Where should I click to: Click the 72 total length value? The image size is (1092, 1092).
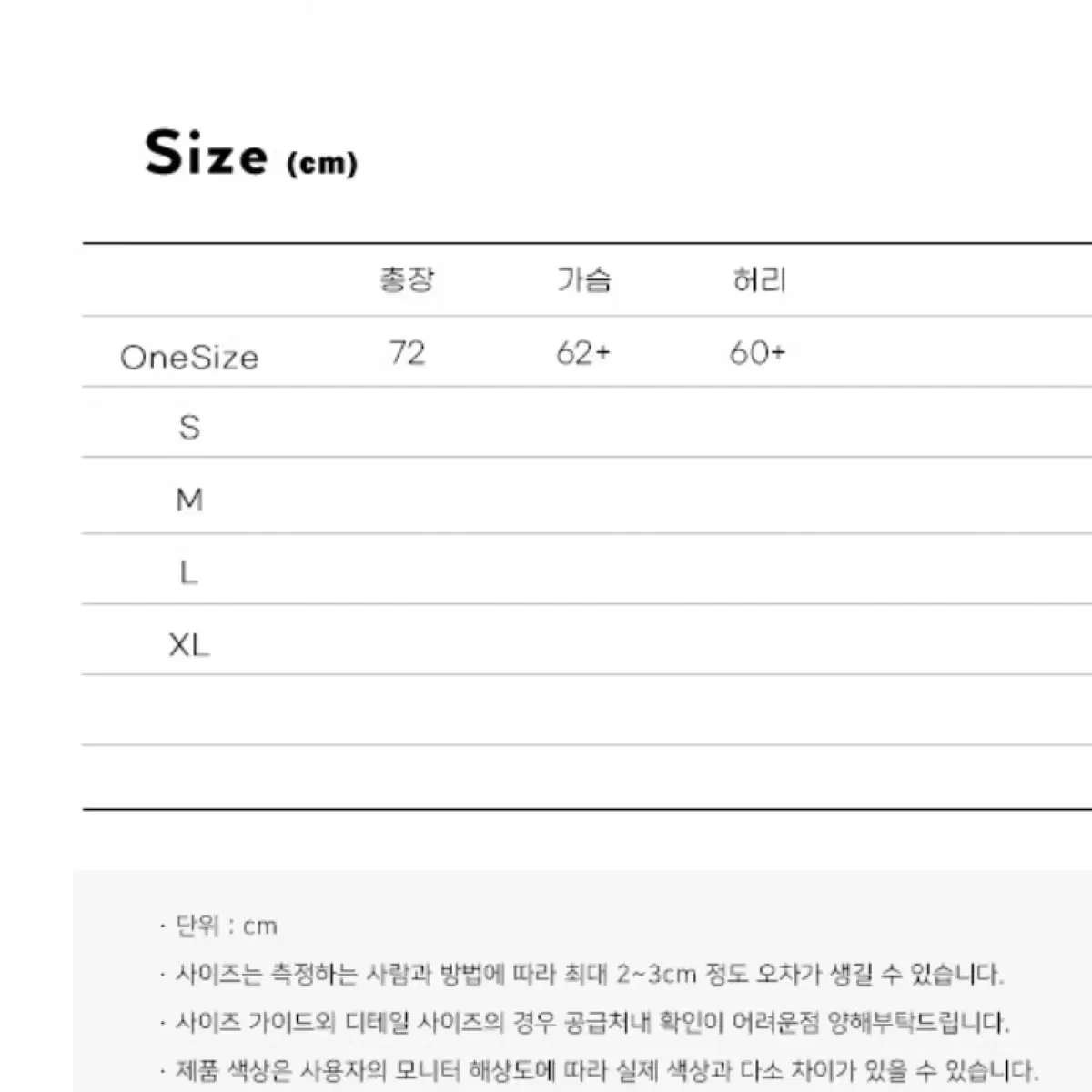click(407, 352)
